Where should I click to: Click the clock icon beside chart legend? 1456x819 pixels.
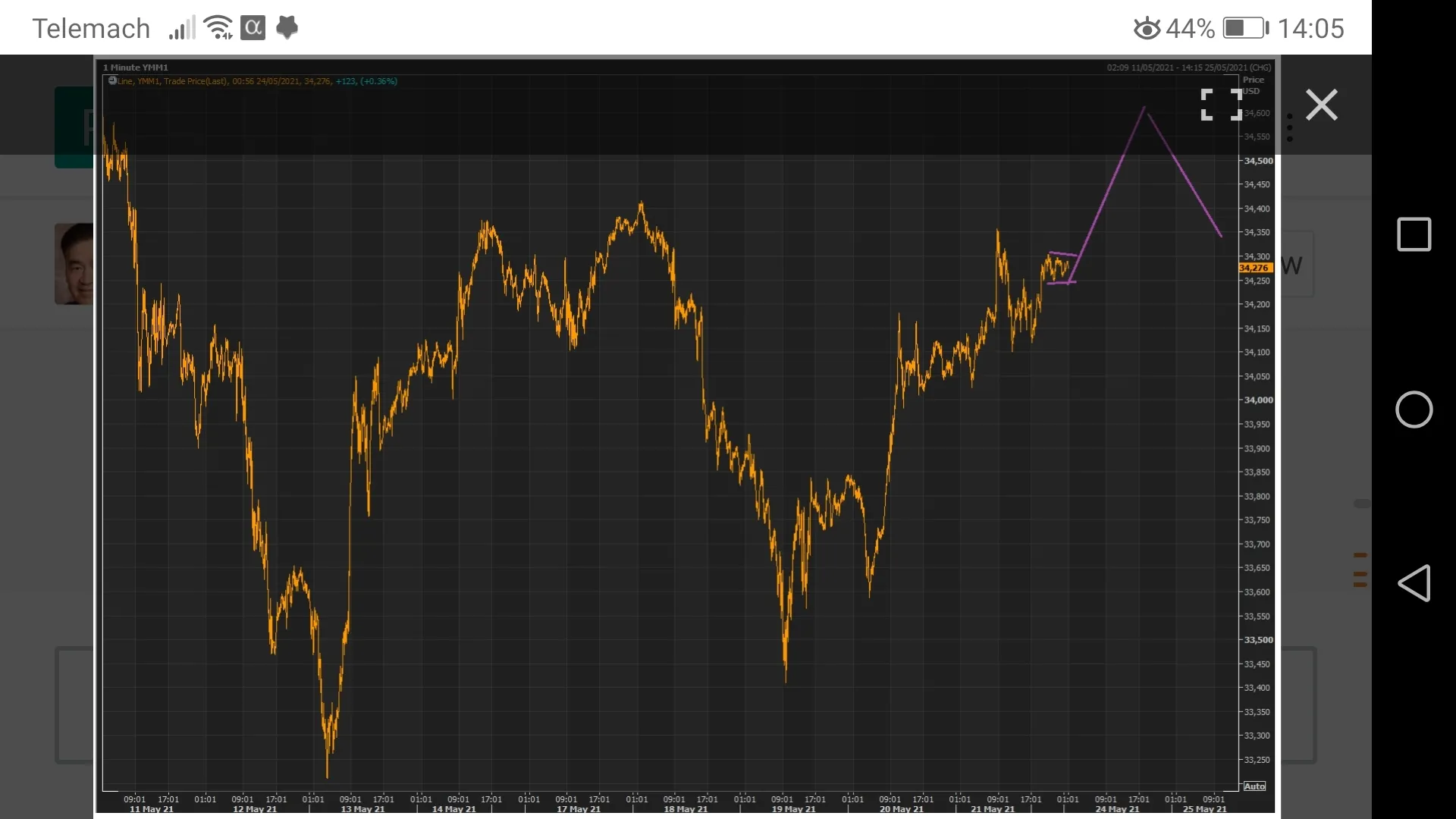click(x=112, y=80)
